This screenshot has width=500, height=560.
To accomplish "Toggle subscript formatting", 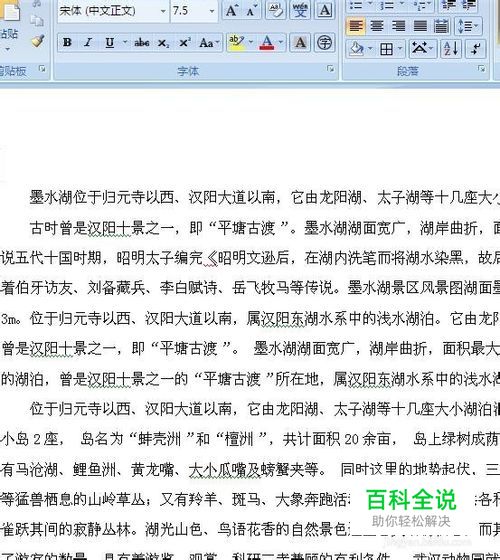I will point(163,42).
